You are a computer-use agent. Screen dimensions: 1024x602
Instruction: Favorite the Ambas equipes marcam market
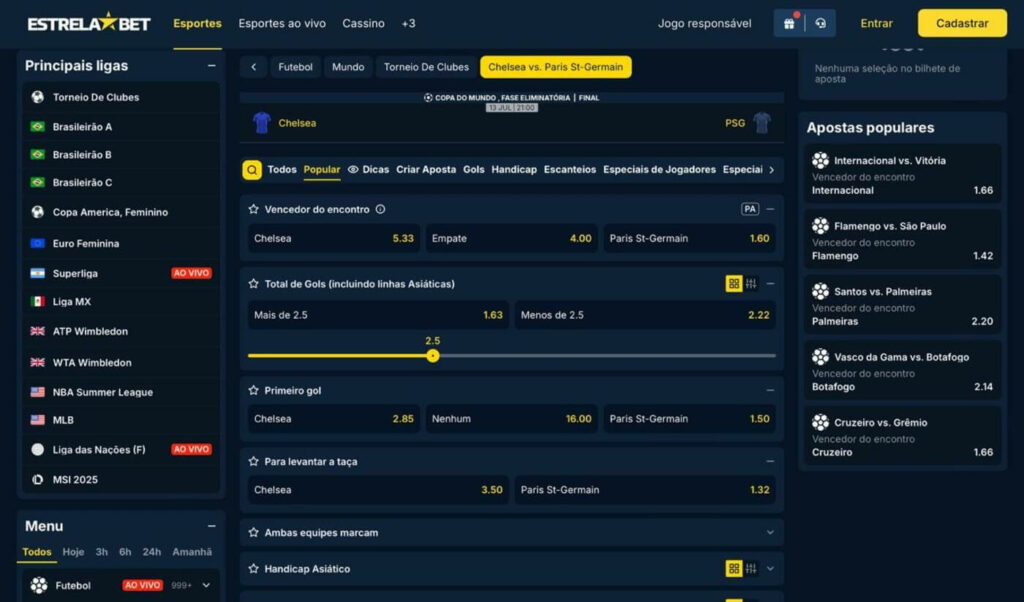click(253, 533)
